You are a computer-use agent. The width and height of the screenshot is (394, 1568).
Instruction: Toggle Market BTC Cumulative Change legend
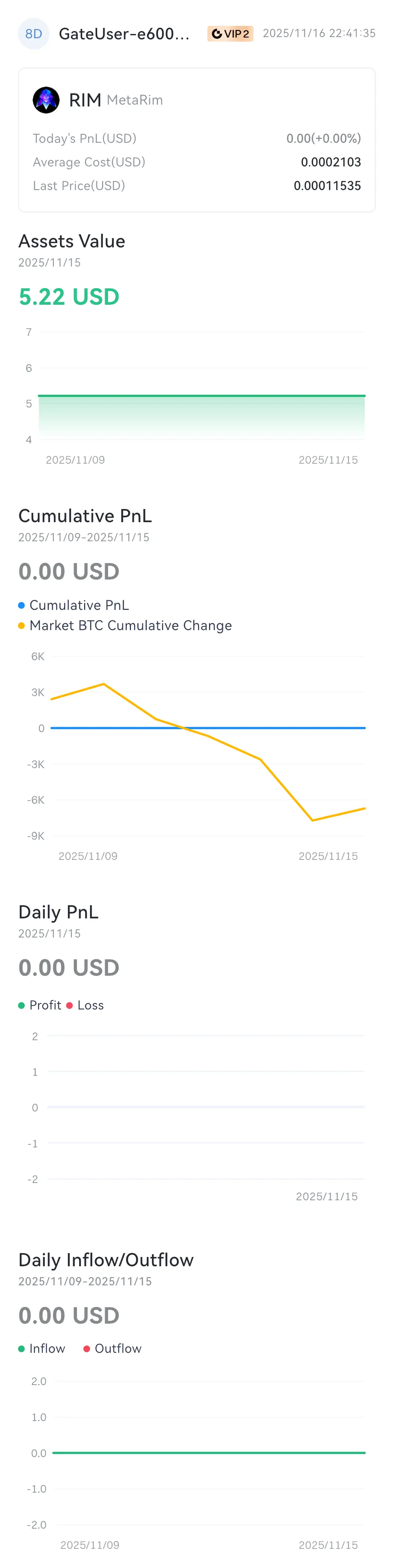pos(125,625)
